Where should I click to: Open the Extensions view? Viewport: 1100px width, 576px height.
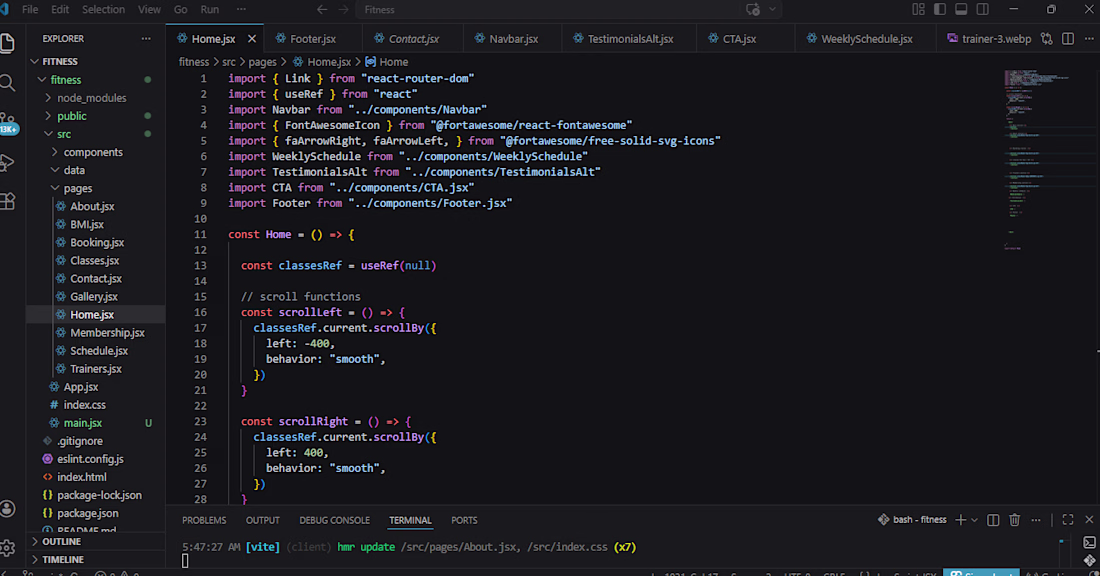pyautogui.click(x=8, y=202)
